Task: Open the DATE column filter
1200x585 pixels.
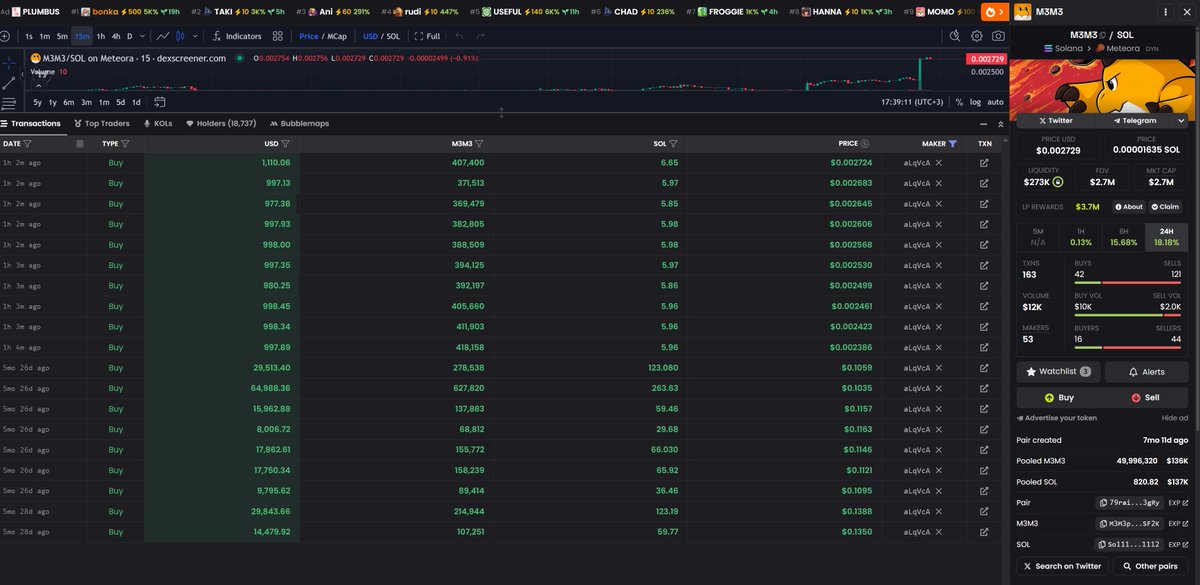Action: pos(28,144)
